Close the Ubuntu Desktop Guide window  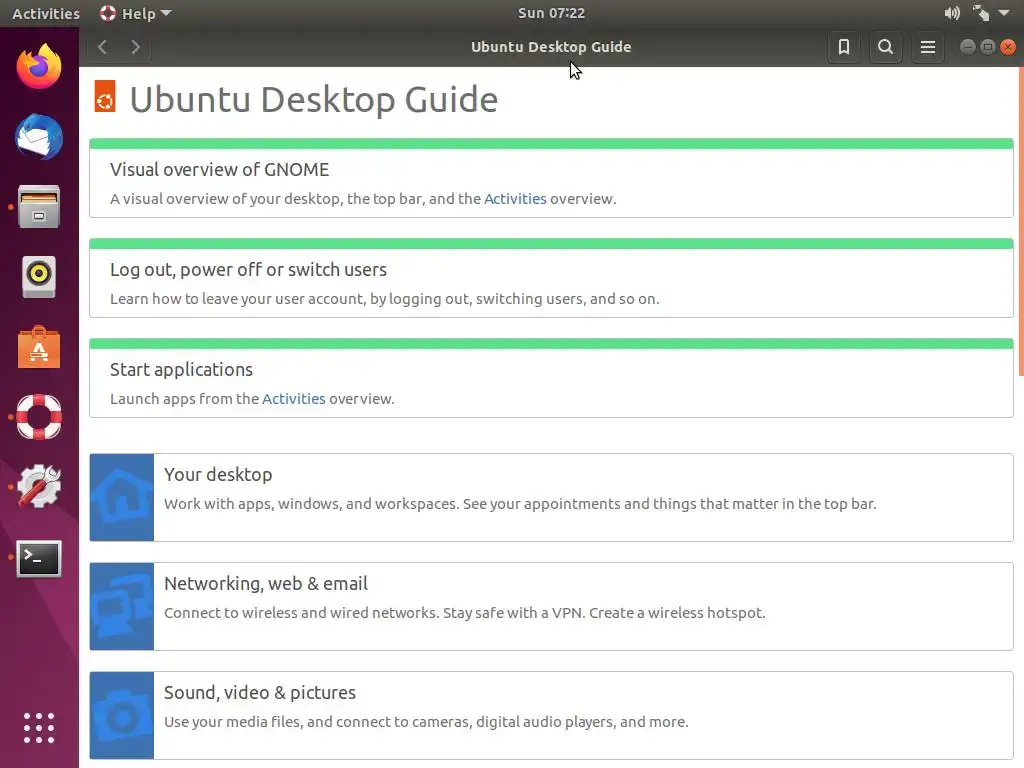coord(1008,47)
